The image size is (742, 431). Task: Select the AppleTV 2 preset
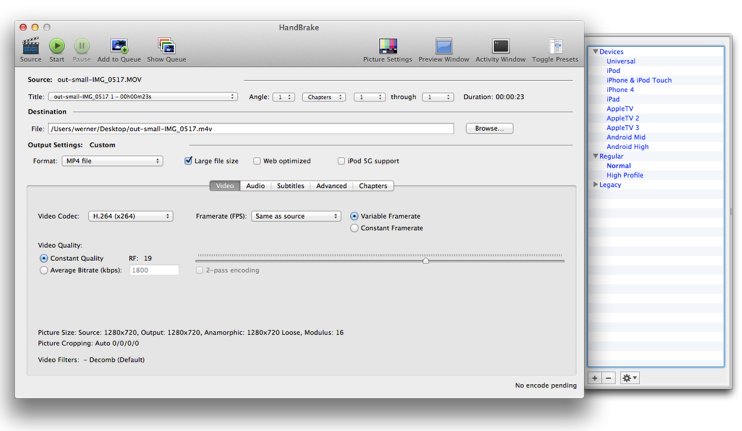623,118
